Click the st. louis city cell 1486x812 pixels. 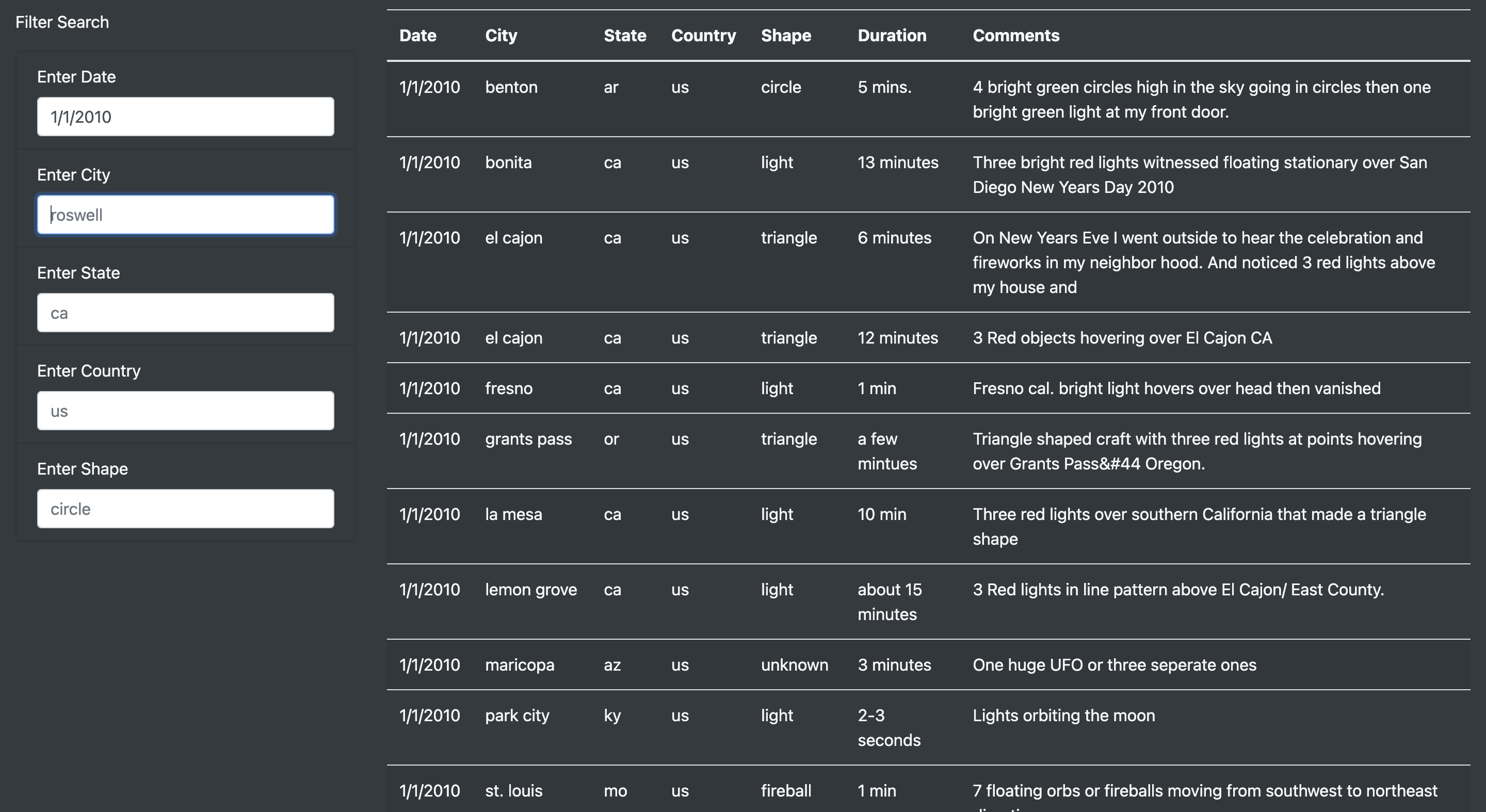(x=513, y=790)
